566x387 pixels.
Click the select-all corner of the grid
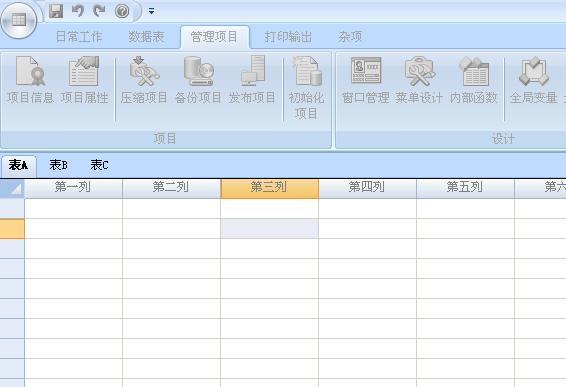[12, 189]
